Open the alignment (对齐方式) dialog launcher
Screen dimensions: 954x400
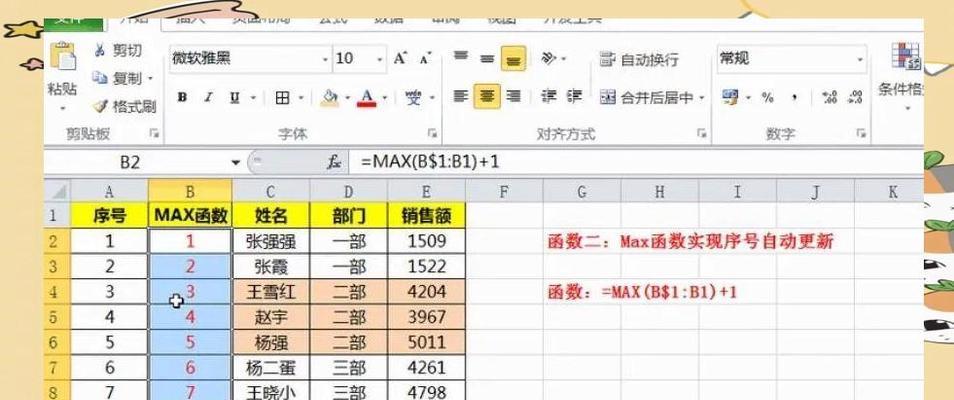[x=702, y=133]
